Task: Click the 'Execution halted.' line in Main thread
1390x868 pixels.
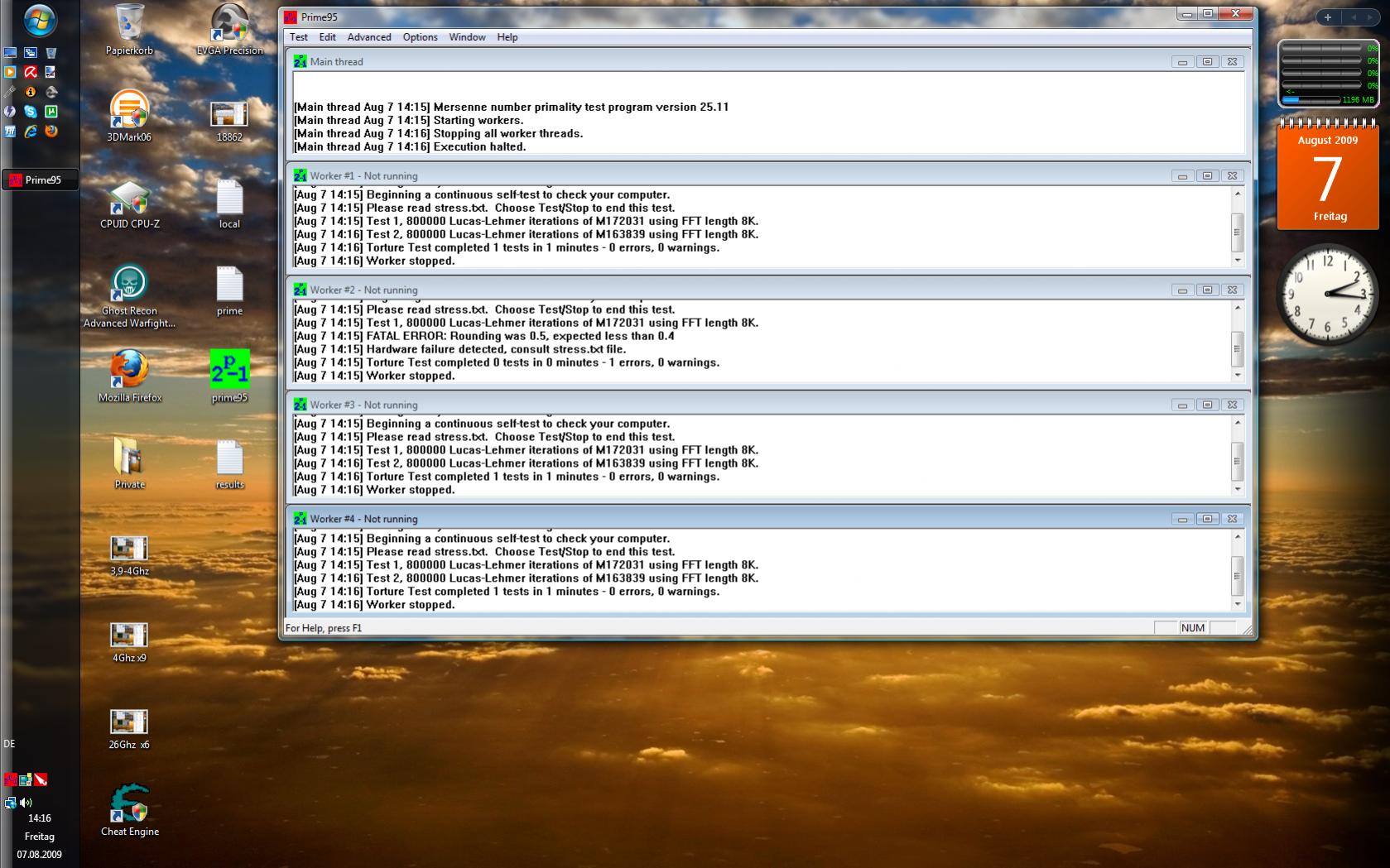Action: pos(410,146)
